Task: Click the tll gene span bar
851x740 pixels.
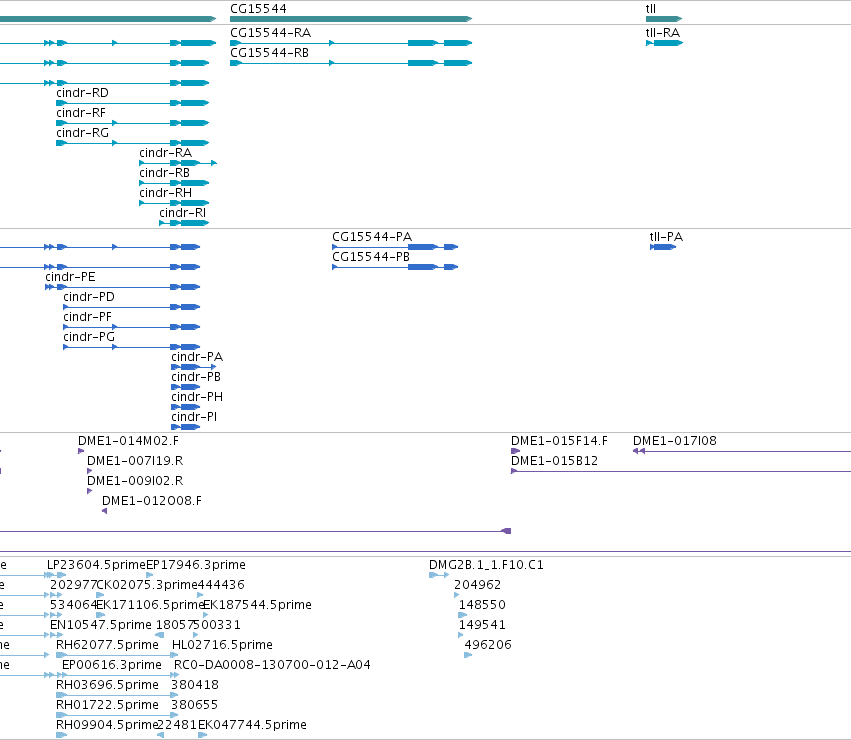Action: pyautogui.click(x=664, y=19)
